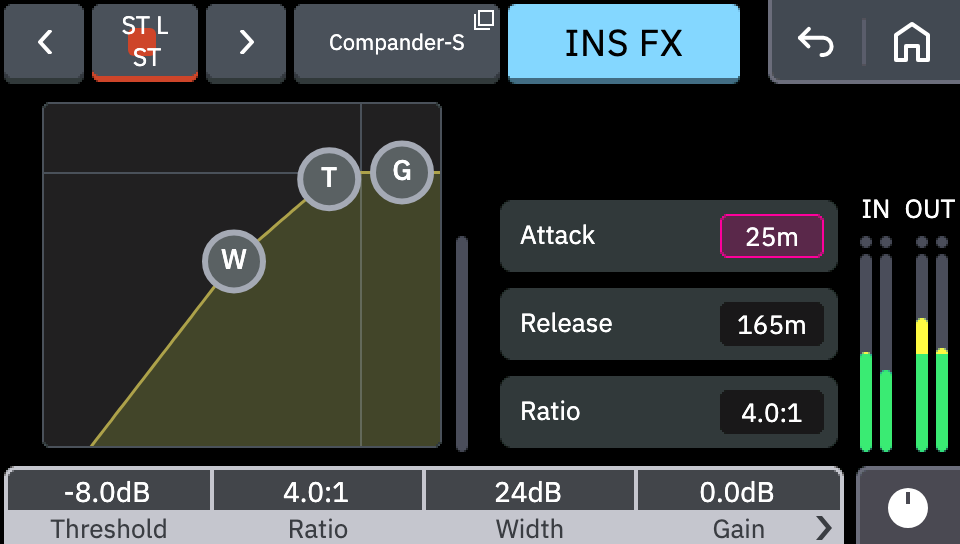Image resolution: width=960 pixels, height=544 pixels.
Task: Click the OUT level meter
Action: coord(932,344)
